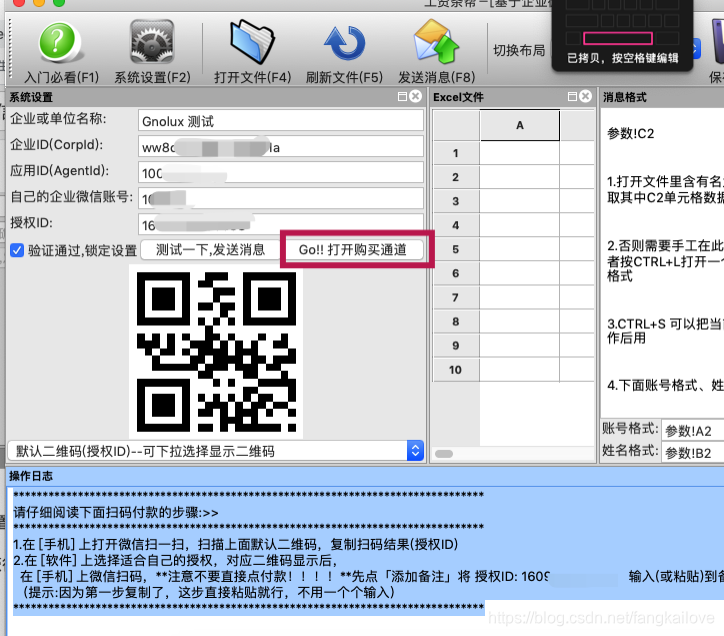
Task: Click the 姓名格式 input field
Action: pos(692,452)
